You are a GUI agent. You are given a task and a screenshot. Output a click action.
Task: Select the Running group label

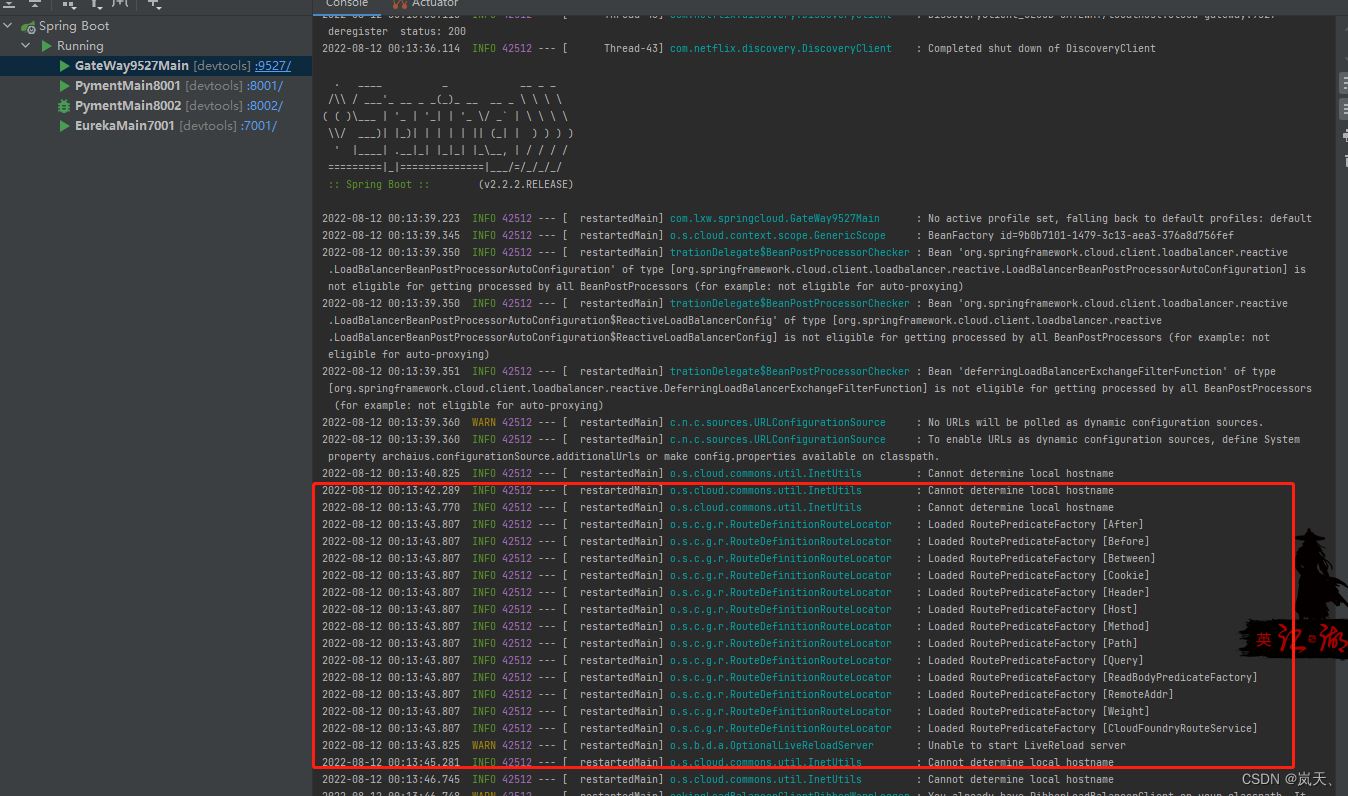coord(80,46)
